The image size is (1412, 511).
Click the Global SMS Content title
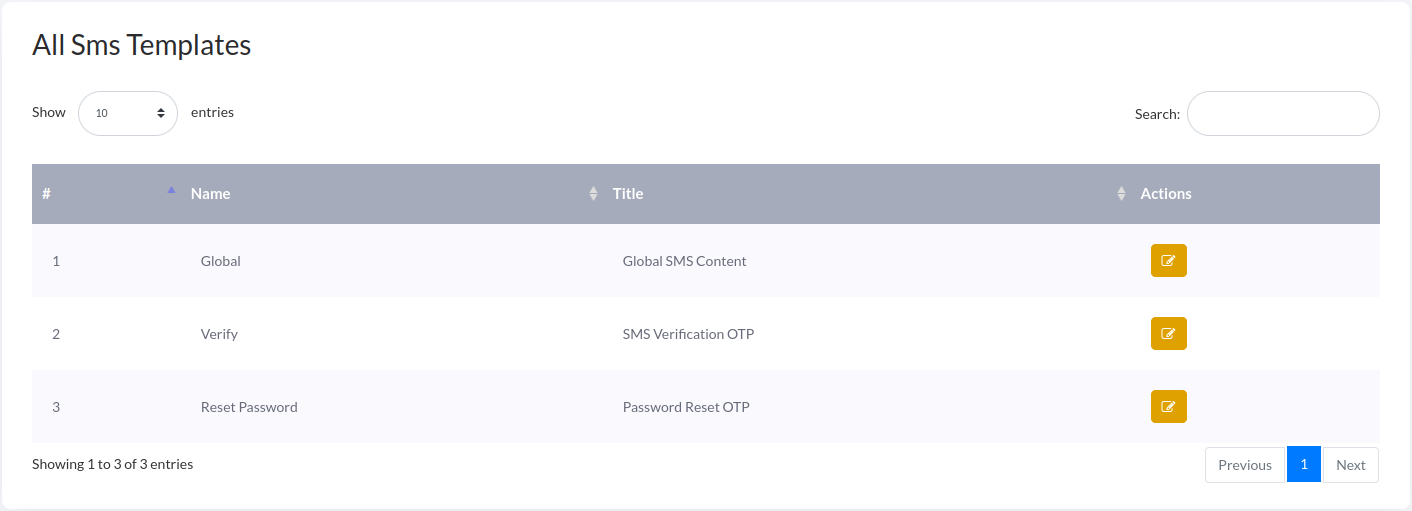pyautogui.click(x=684, y=261)
